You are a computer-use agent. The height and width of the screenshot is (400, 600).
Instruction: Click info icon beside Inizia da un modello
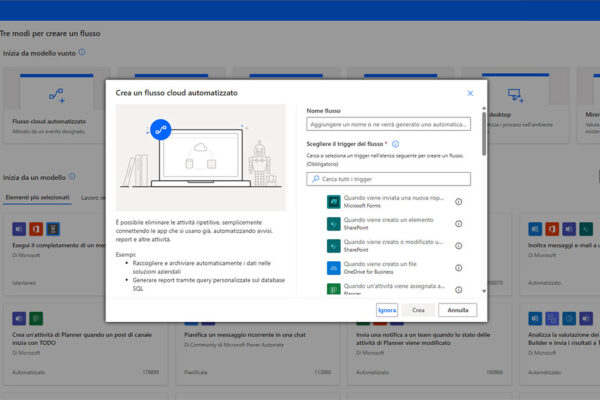coord(72,177)
